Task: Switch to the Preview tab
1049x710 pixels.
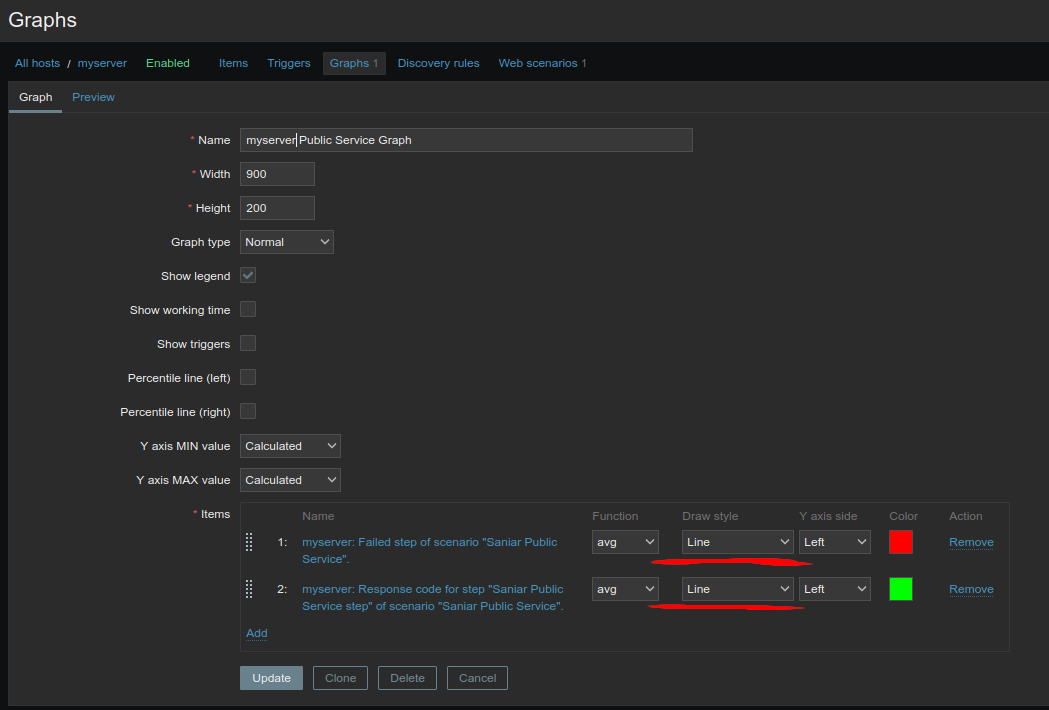Action: [x=93, y=97]
